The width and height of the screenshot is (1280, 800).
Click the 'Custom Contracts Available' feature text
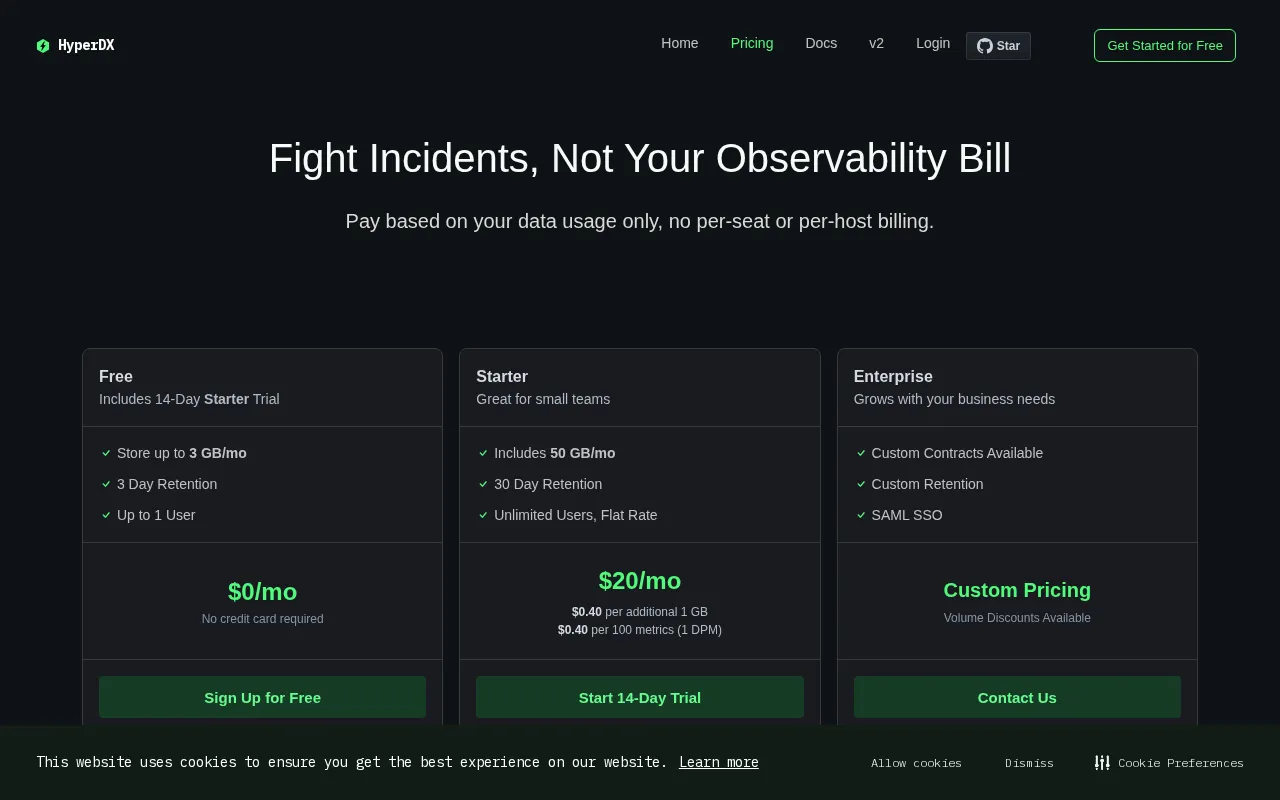point(957,453)
